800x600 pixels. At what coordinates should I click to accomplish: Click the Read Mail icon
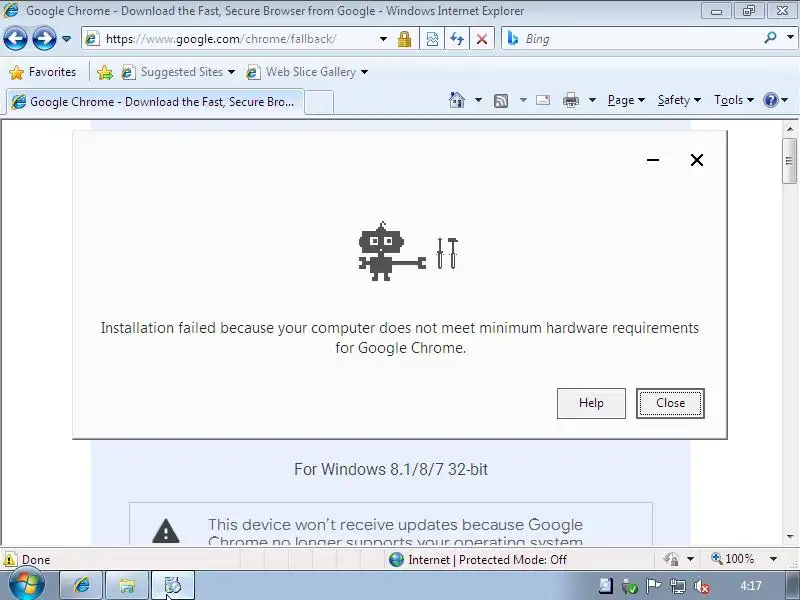coord(543,100)
